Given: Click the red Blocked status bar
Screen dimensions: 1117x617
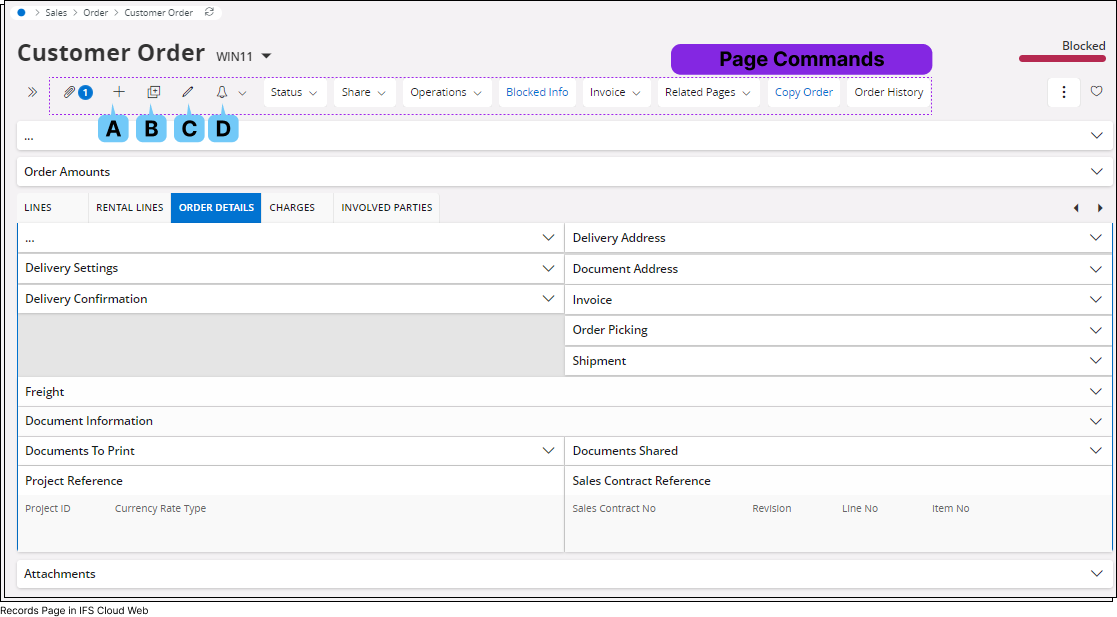Looking at the screenshot, I should point(1062,58).
